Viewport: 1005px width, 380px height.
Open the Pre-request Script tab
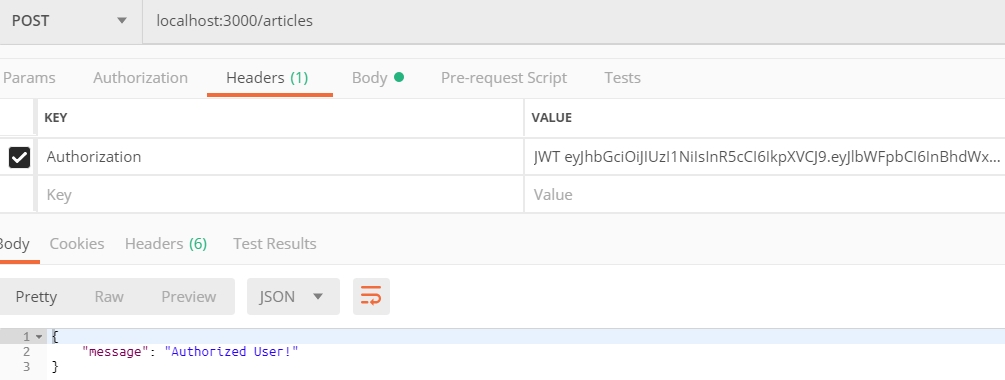504,78
